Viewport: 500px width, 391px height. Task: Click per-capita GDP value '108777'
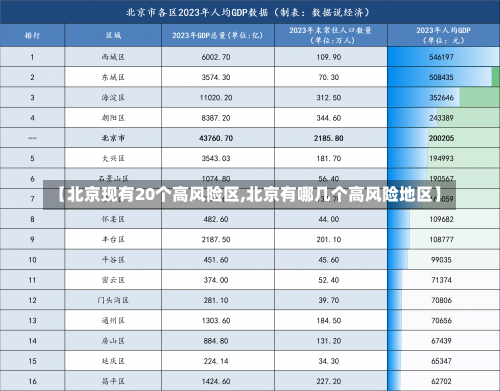click(x=441, y=239)
